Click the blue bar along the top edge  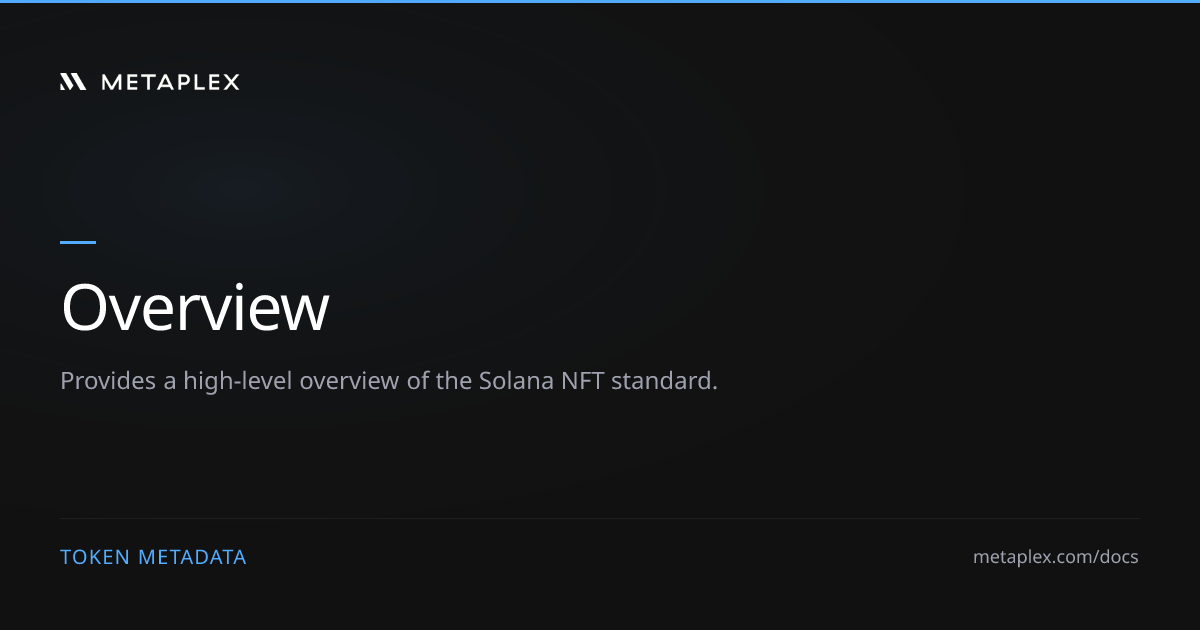pyautogui.click(x=600, y=1)
